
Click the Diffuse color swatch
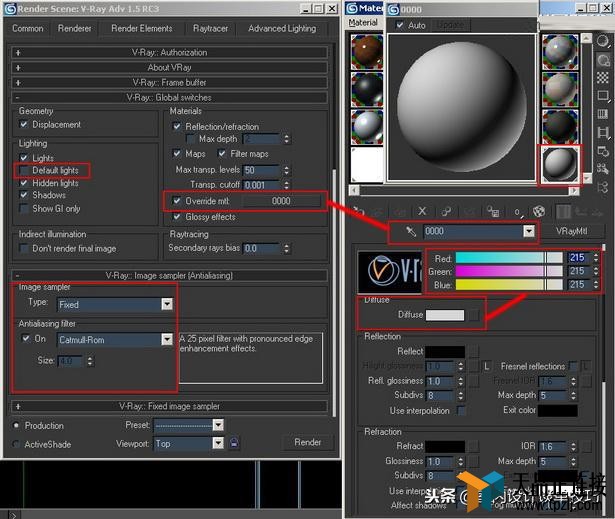point(445,315)
